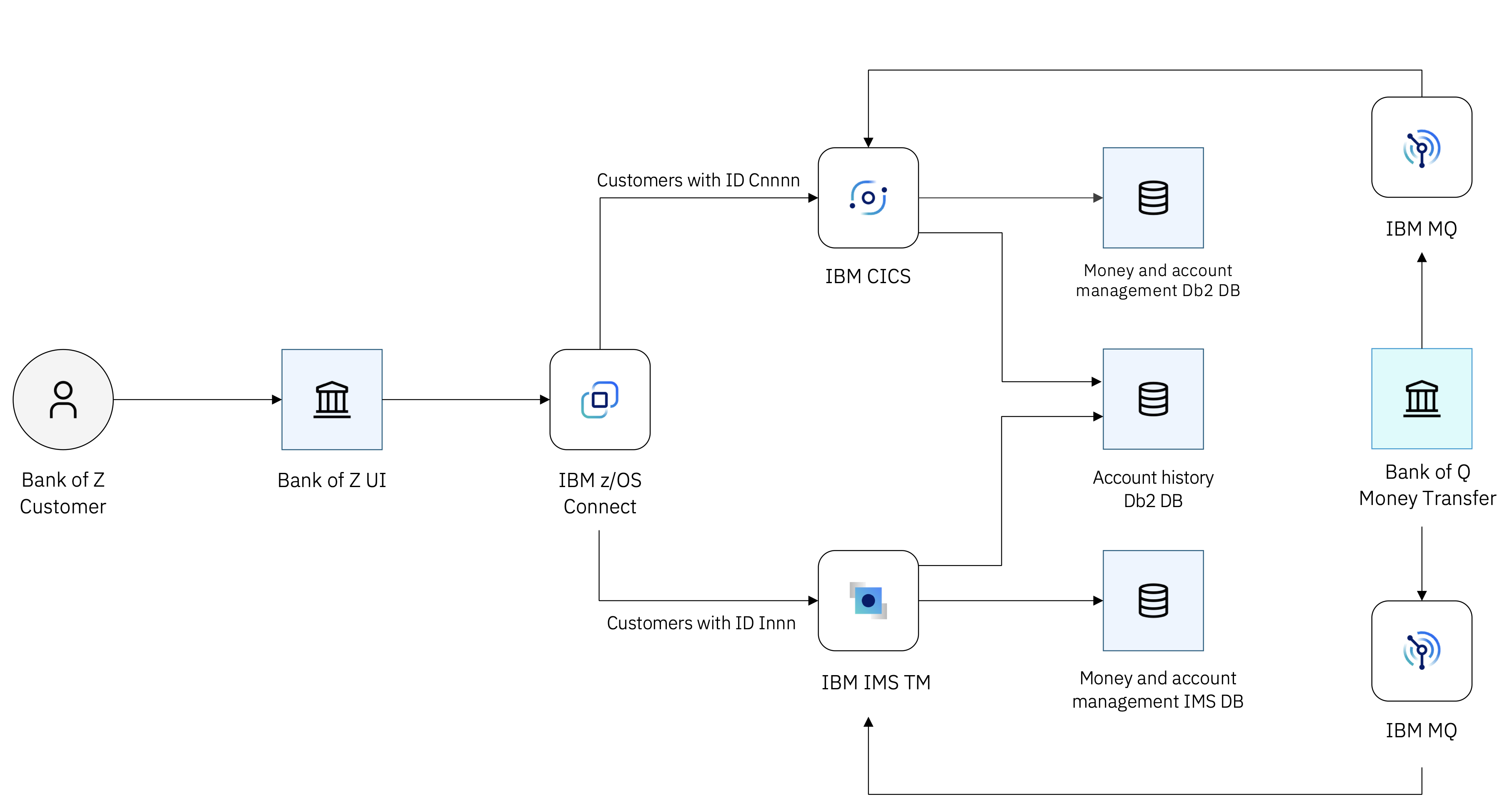Viewport: 1512px width, 804px height.
Task: Select the 'IBM IMS TM' text label
Action: tap(876, 682)
